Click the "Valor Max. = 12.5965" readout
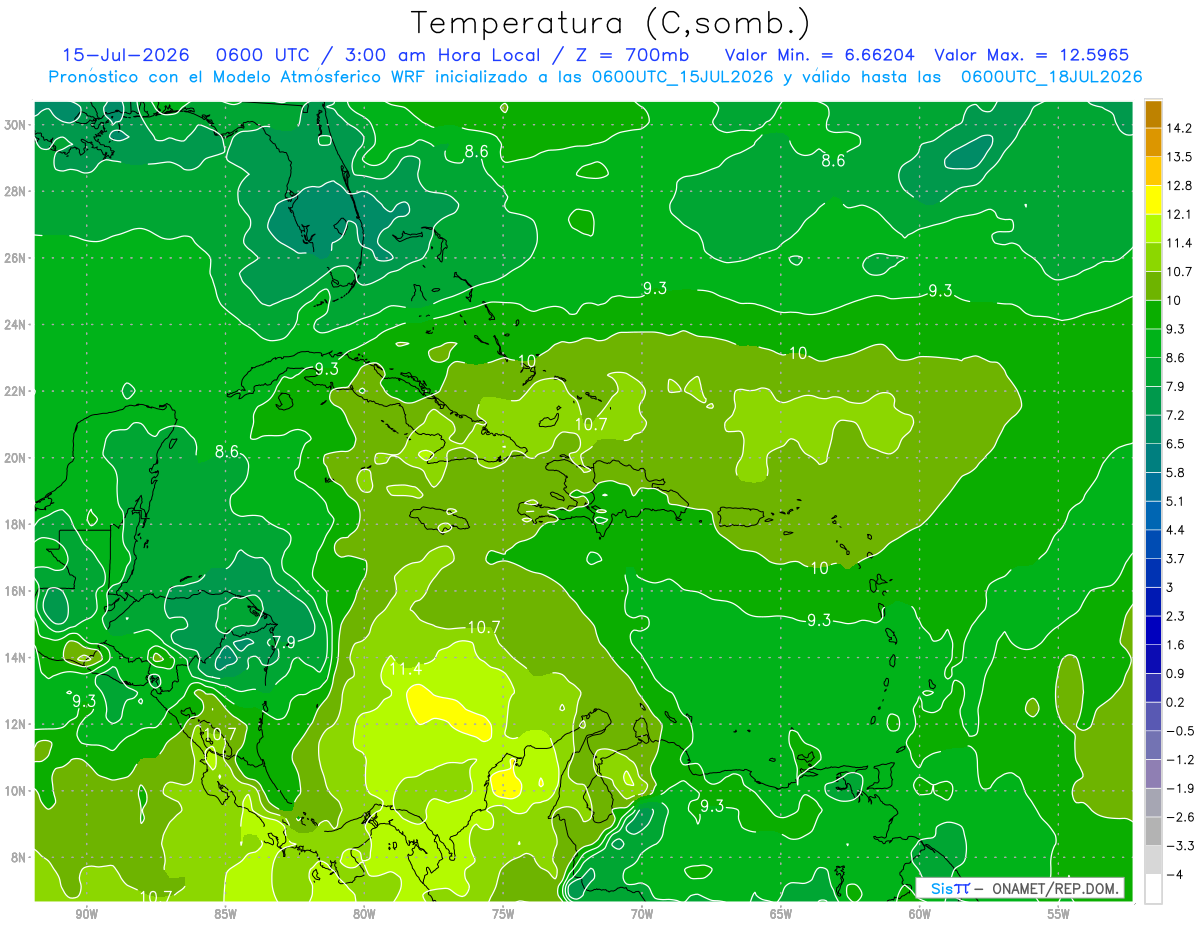Viewport: 1200px width, 927px height. pyautogui.click(x=1034, y=54)
